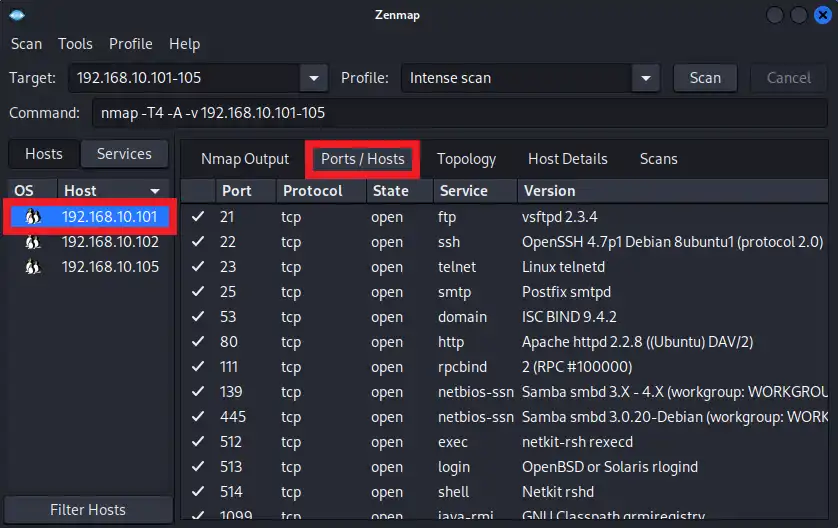Image resolution: width=838 pixels, height=528 pixels.
Task: Click the Command input field
Action: (460, 113)
